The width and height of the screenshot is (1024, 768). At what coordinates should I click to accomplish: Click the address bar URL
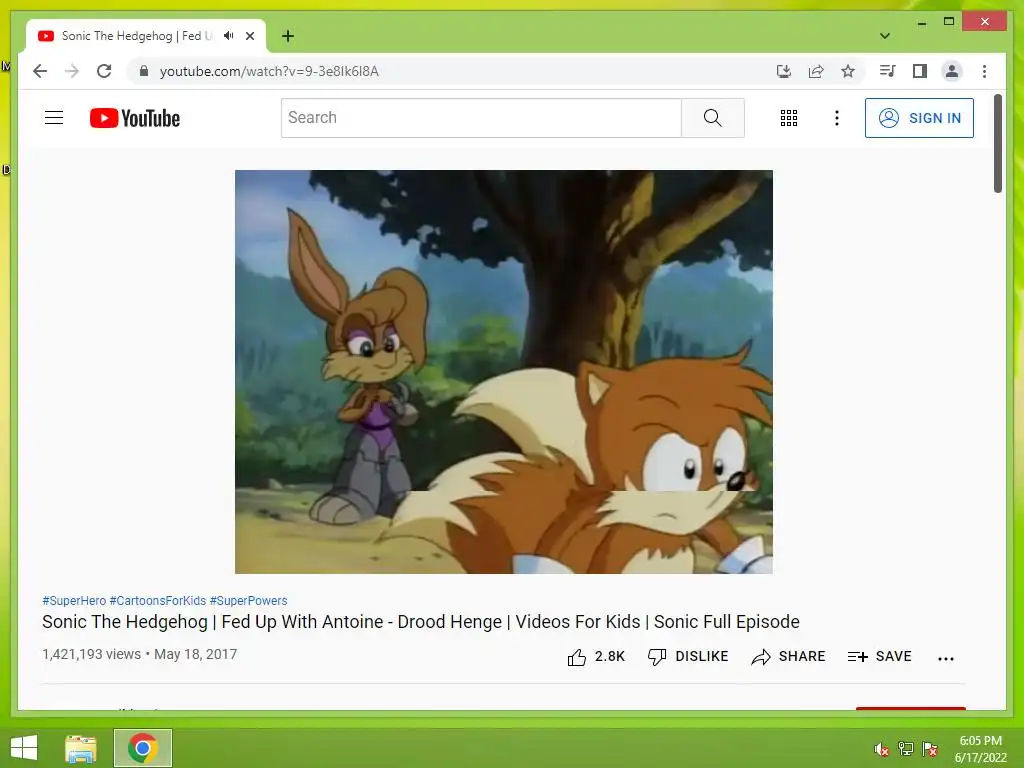pos(269,71)
